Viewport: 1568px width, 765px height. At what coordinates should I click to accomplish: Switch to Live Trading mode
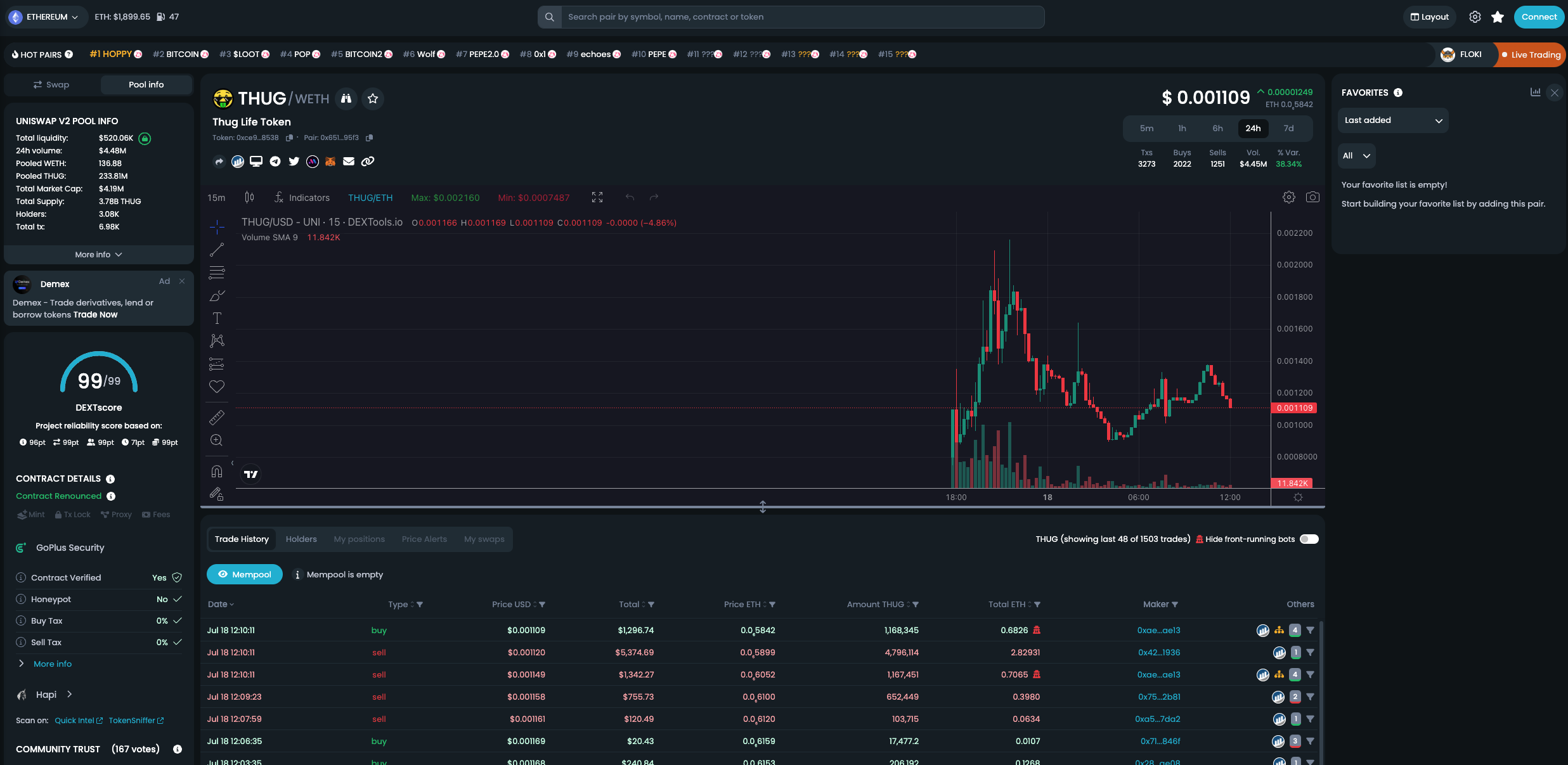coord(1531,55)
